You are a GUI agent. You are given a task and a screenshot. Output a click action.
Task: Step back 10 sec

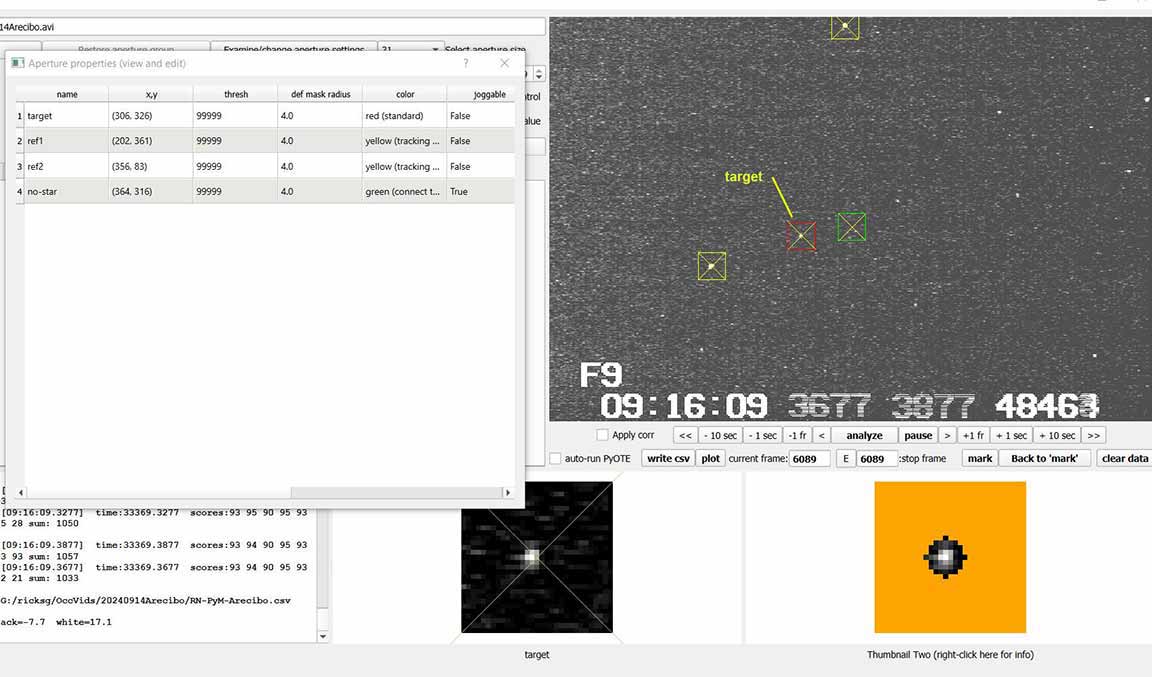[x=720, y=435]
